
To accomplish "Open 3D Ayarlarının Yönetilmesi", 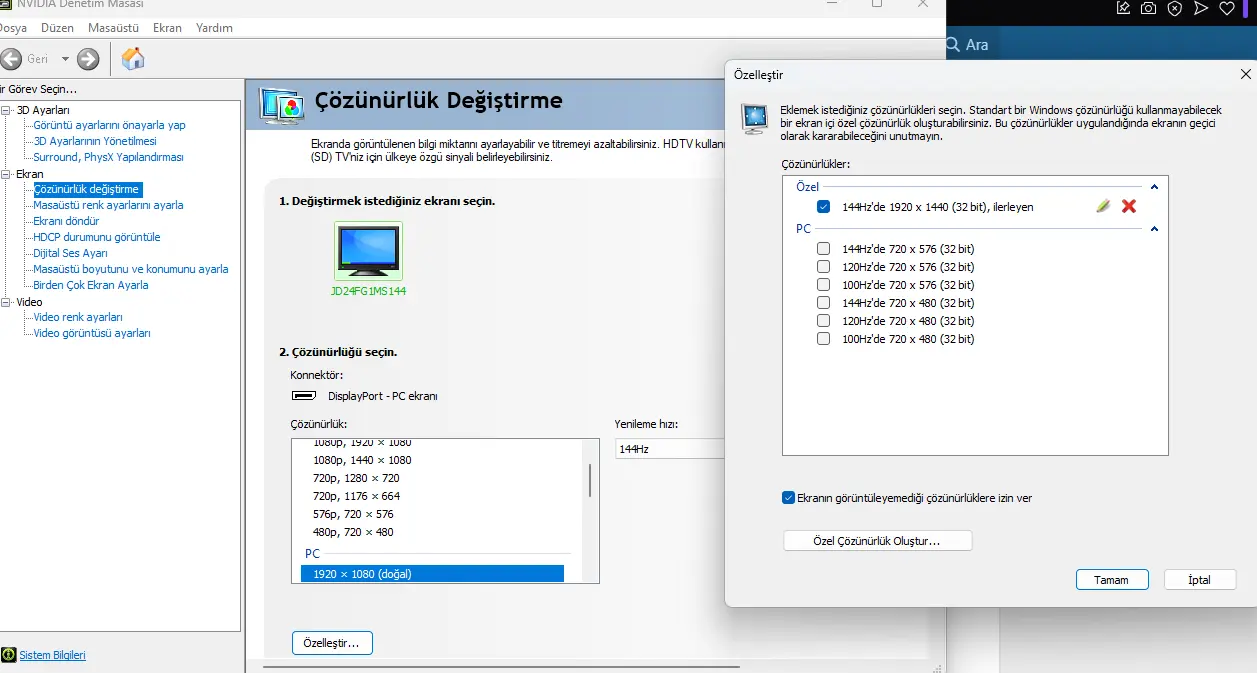I will point(95,141).
